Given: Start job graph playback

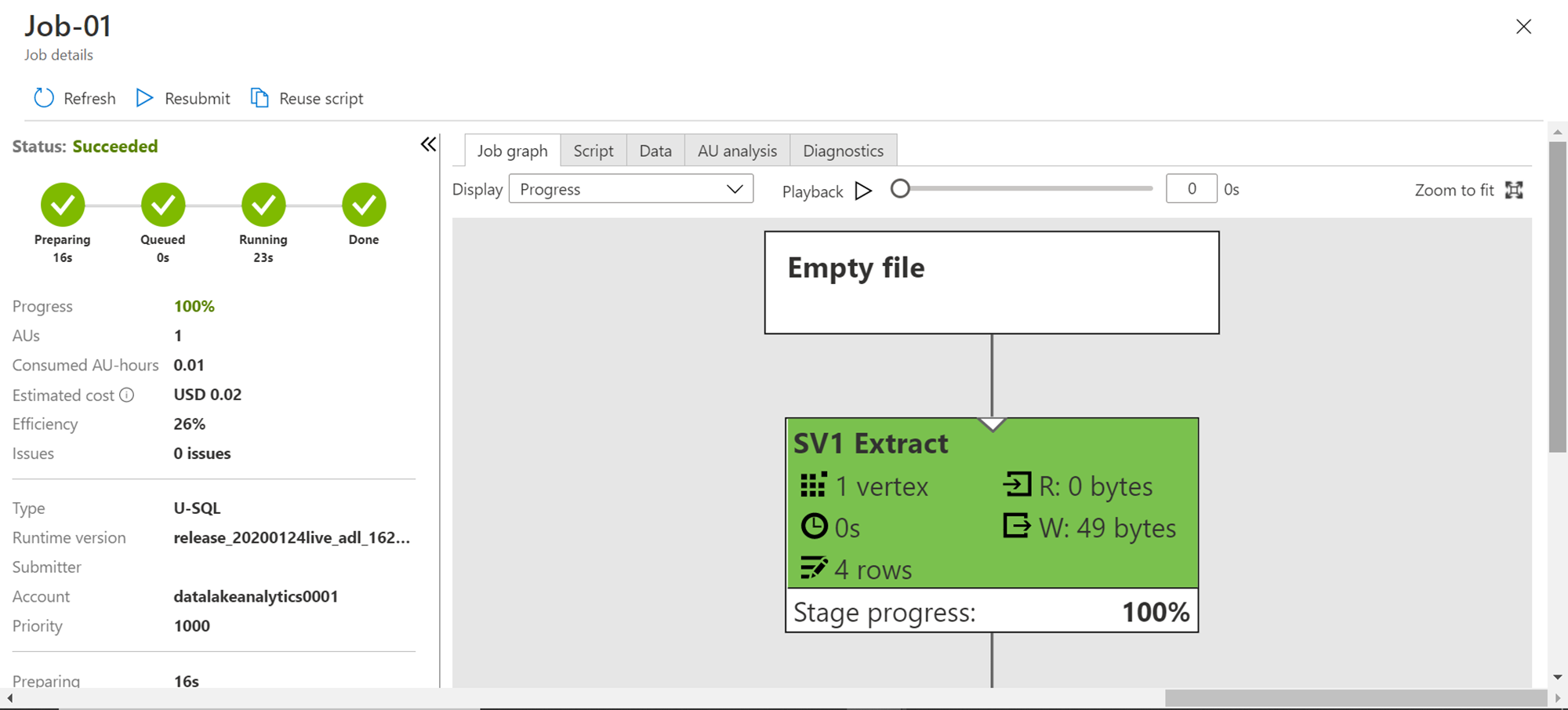Looking at the screenshot, I should point(863,191).
